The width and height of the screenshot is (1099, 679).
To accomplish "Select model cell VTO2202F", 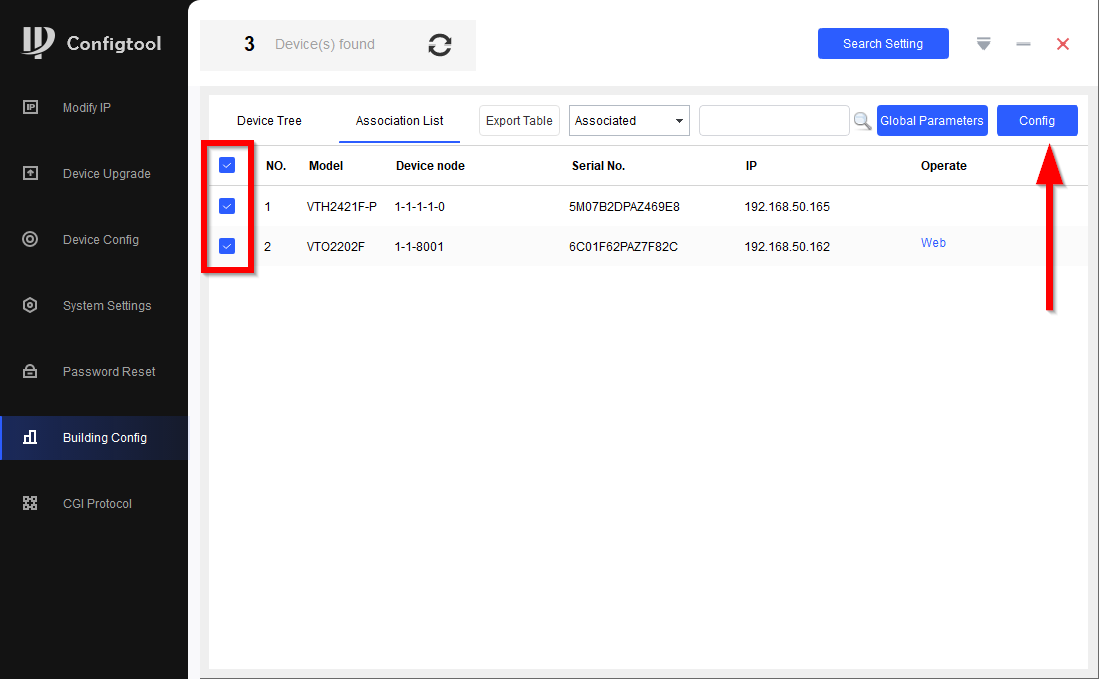I will 336,247.
